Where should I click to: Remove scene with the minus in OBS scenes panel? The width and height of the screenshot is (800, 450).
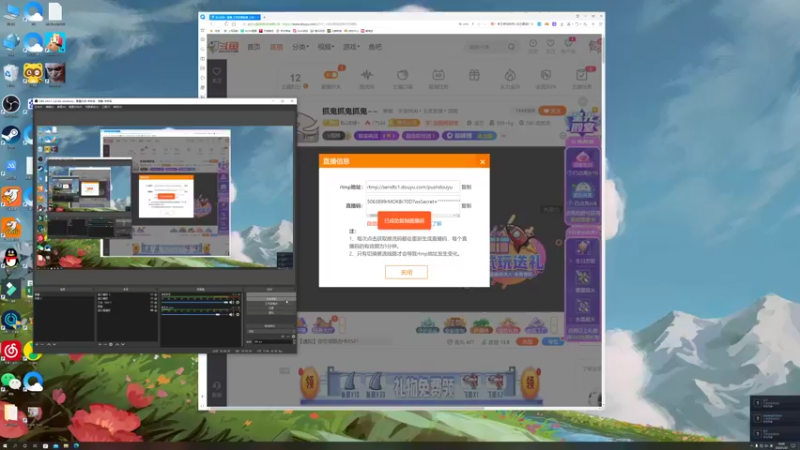[42, 344]
